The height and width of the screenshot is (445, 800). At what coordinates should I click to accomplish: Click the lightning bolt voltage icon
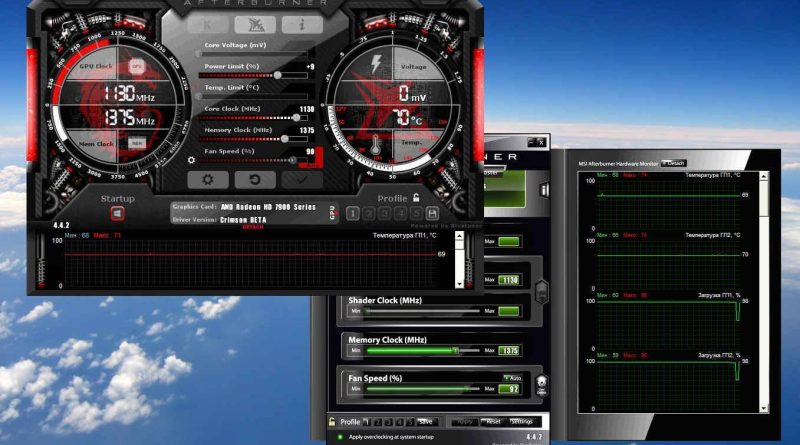pyautogui.click(x=376, y=64)
